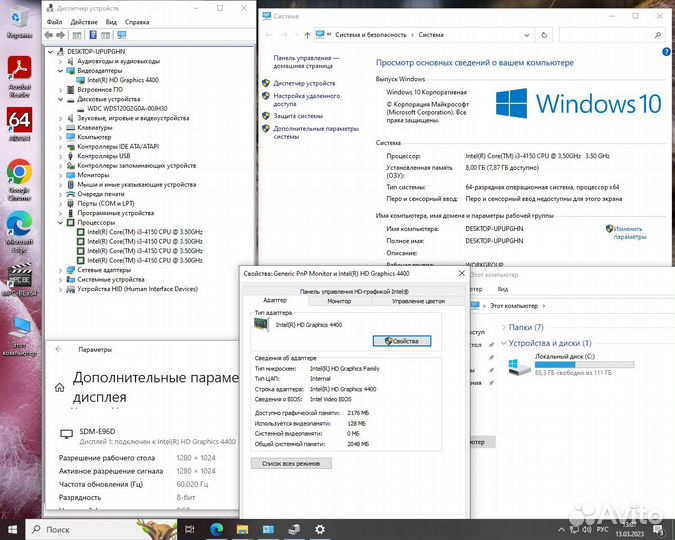This screenshot has height=540, width=675.
Task: Click 'Система и безопасность' breadcrumb
Action: 371,35
